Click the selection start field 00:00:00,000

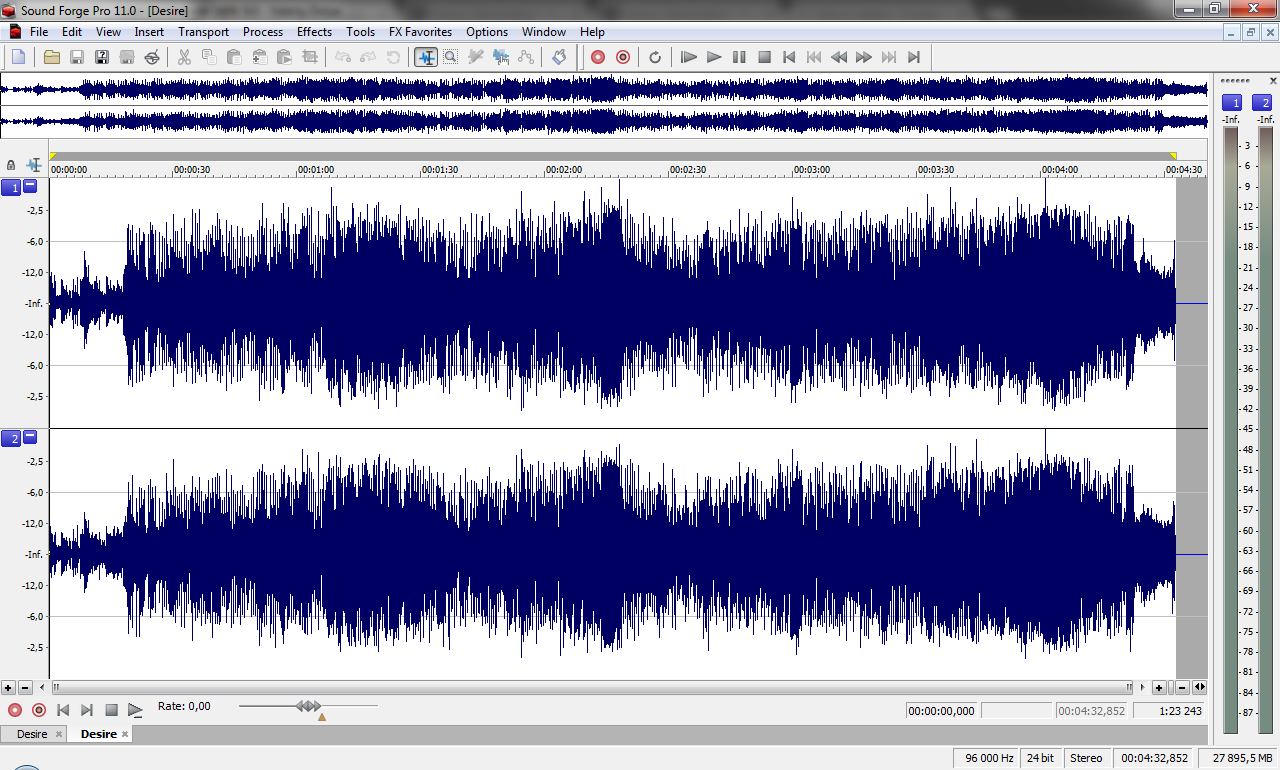942,711
